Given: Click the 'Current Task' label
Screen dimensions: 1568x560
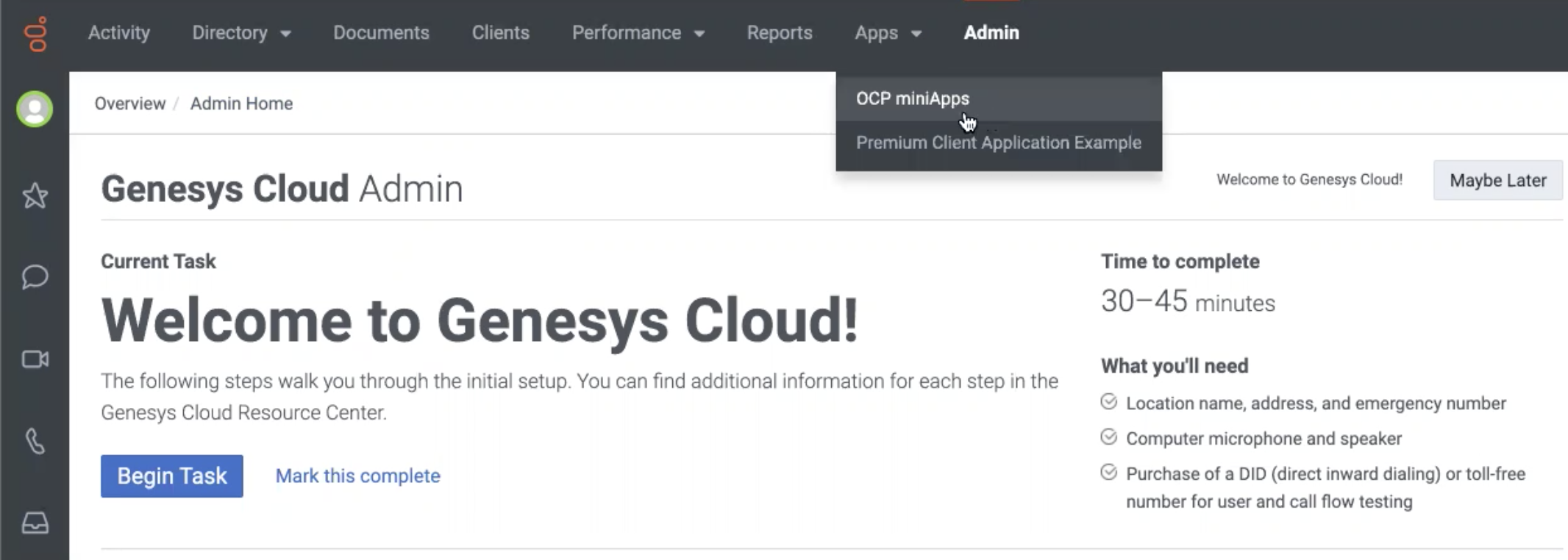Looking at the screenshot, I should 158,262.
